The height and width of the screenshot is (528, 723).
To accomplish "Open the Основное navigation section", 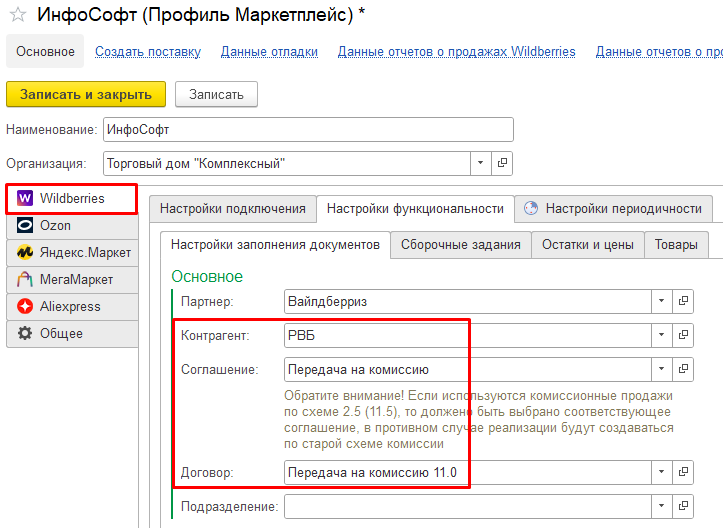I will pos(45,51).
